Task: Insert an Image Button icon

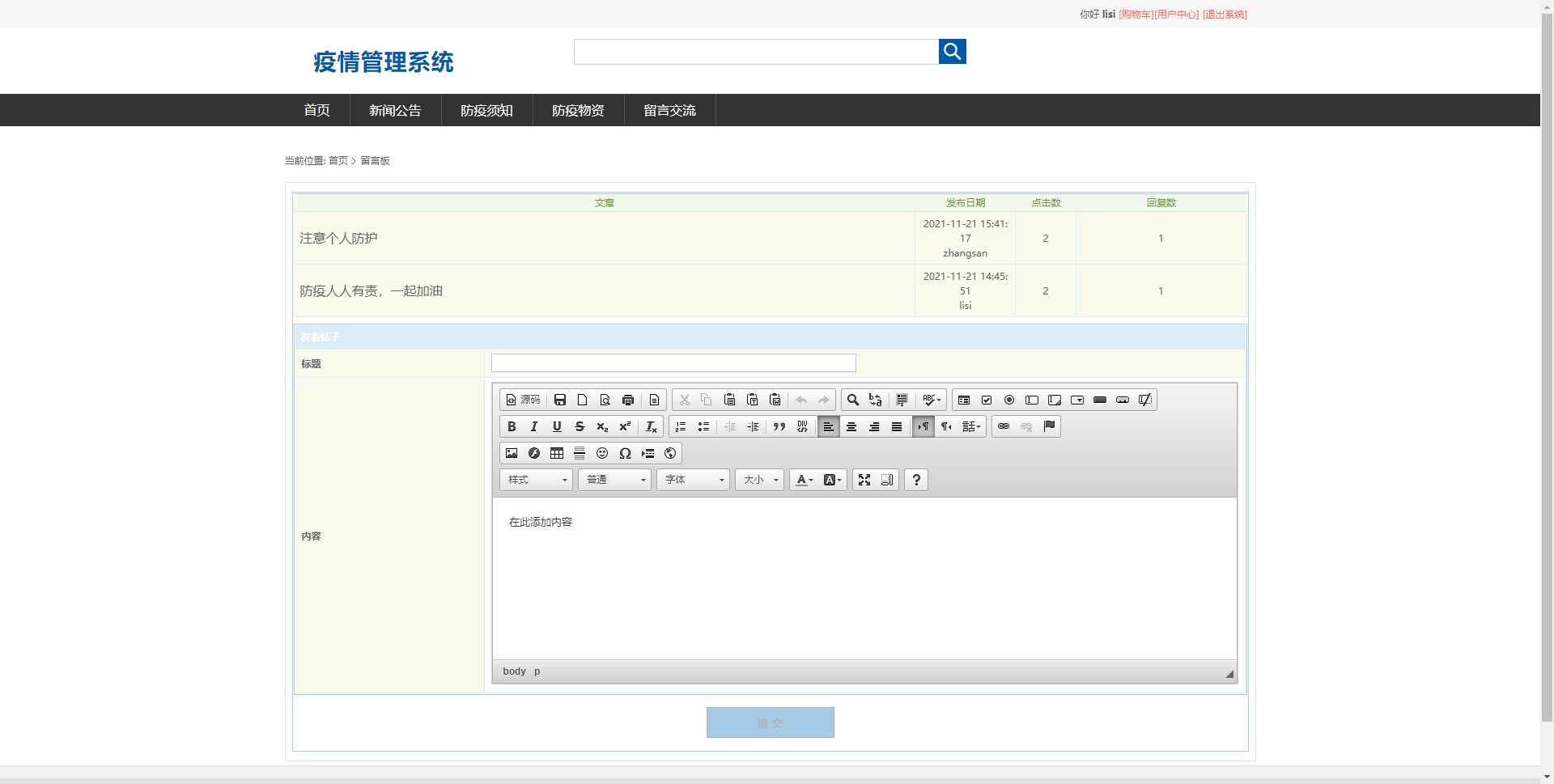Action: (x=1123, y=400)
